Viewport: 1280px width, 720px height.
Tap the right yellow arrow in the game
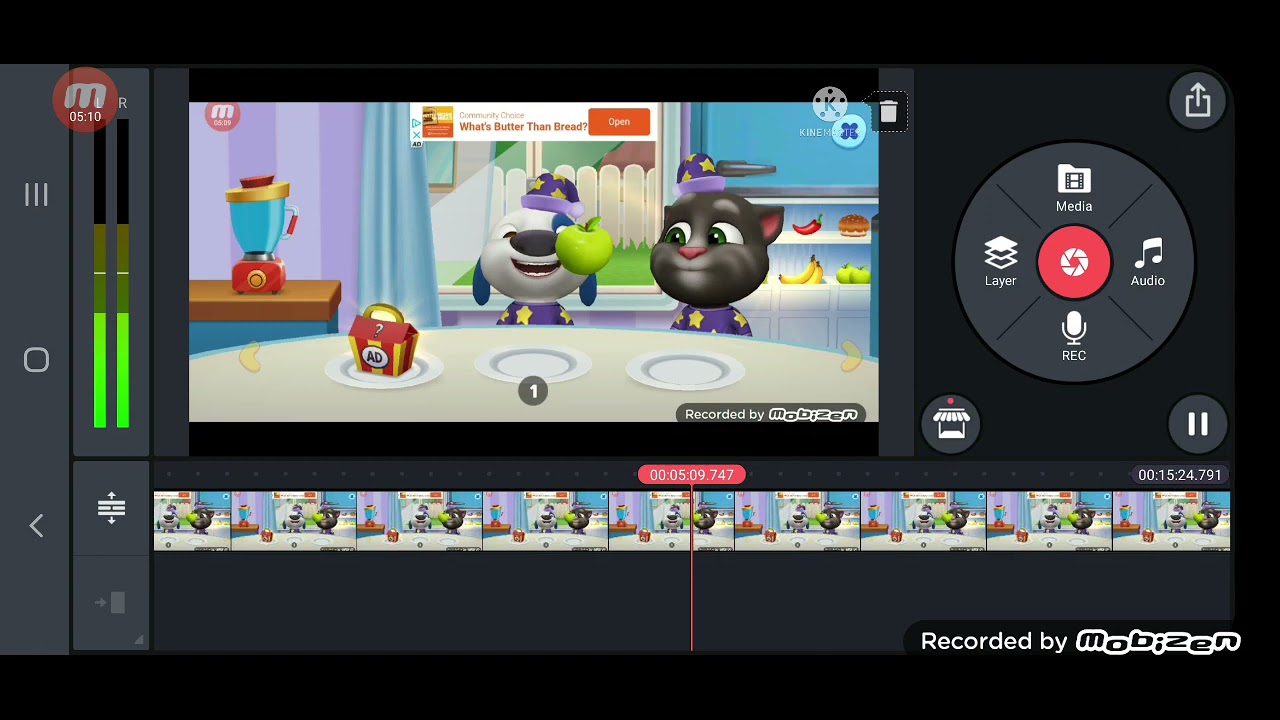point(850,356)
